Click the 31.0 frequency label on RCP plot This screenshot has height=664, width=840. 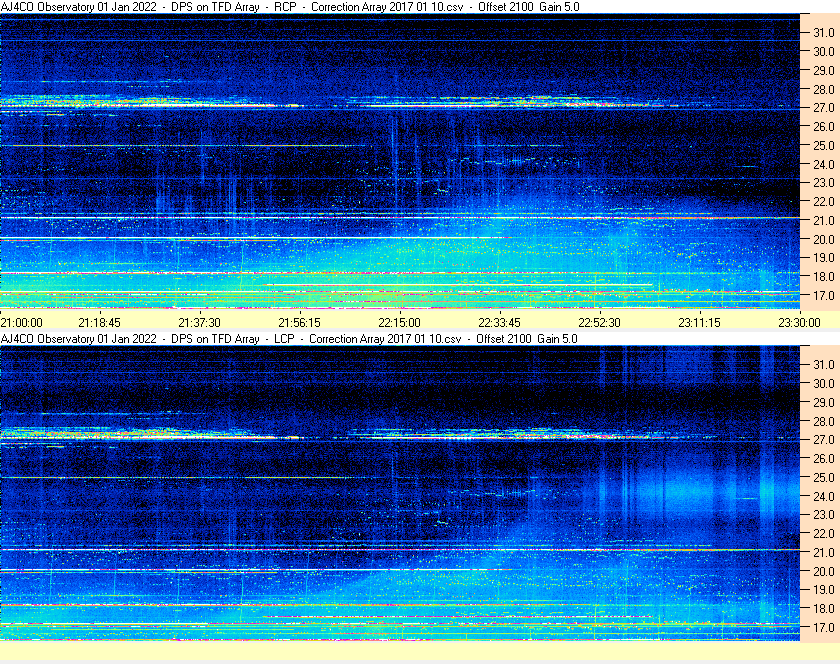click(824, 33)
